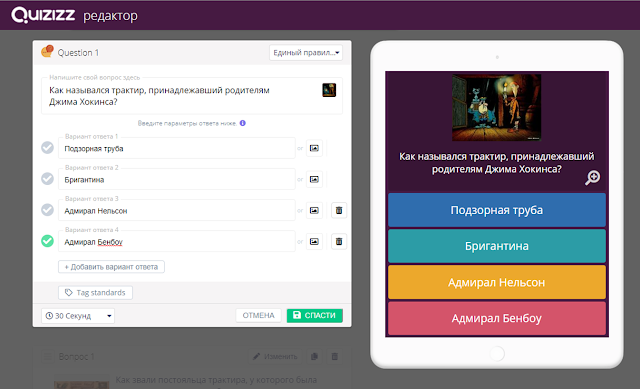Select blue Подзорная труба preview answer

(497, 210)
